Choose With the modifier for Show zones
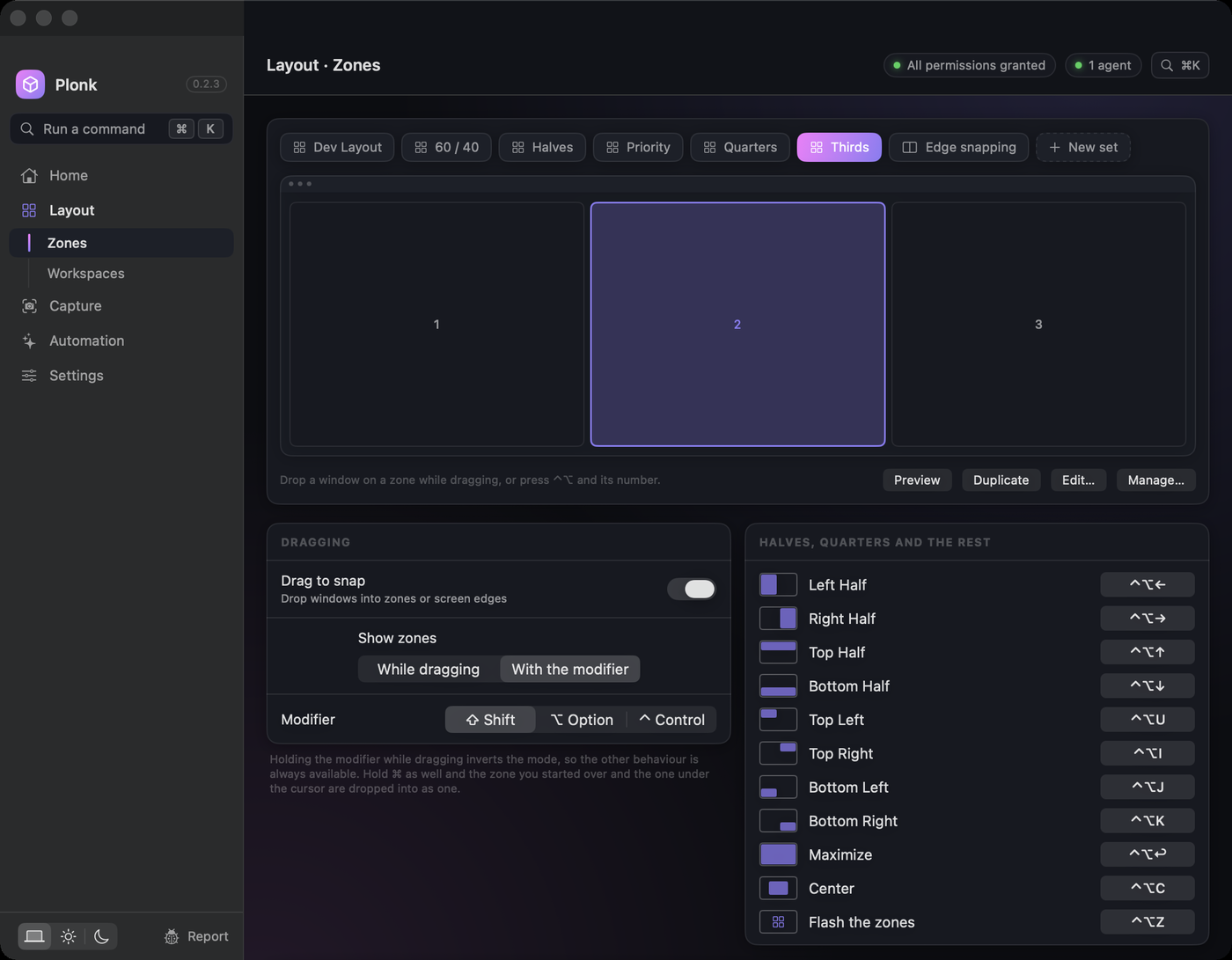The height and width of the screenshot is (960, 1232). tap(570, 669)
